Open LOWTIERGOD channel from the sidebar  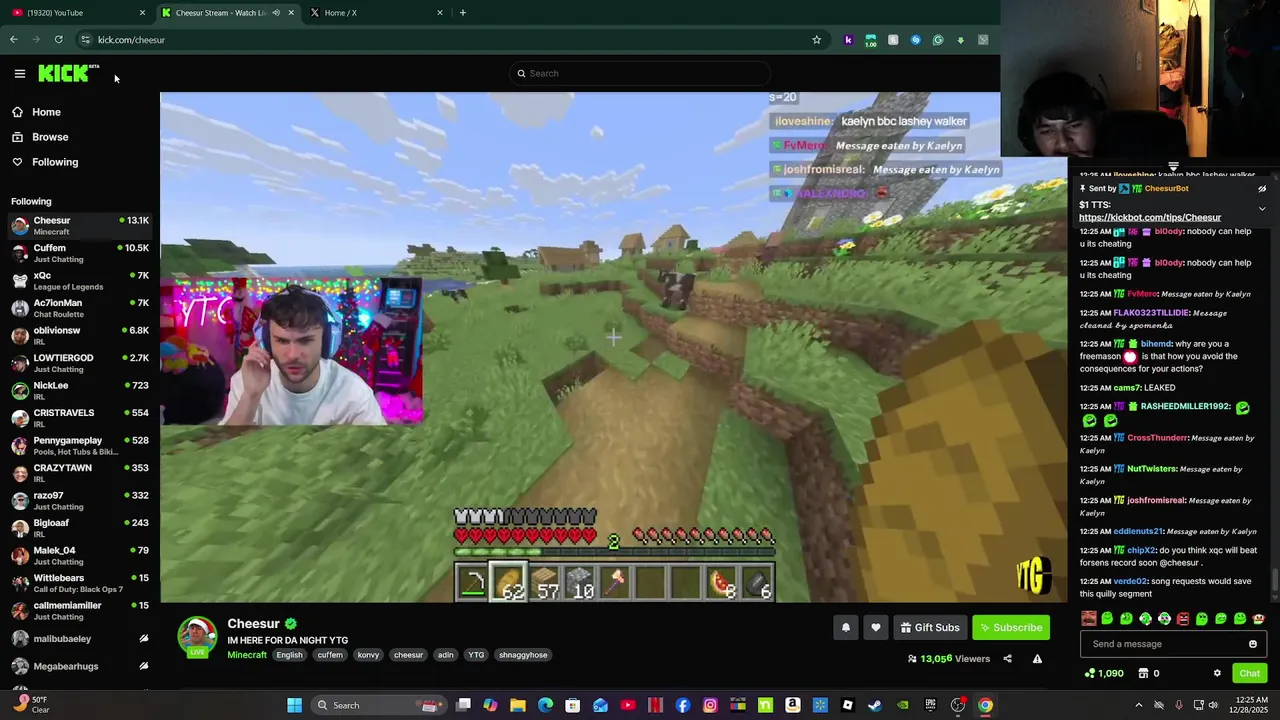coord(80,363)
